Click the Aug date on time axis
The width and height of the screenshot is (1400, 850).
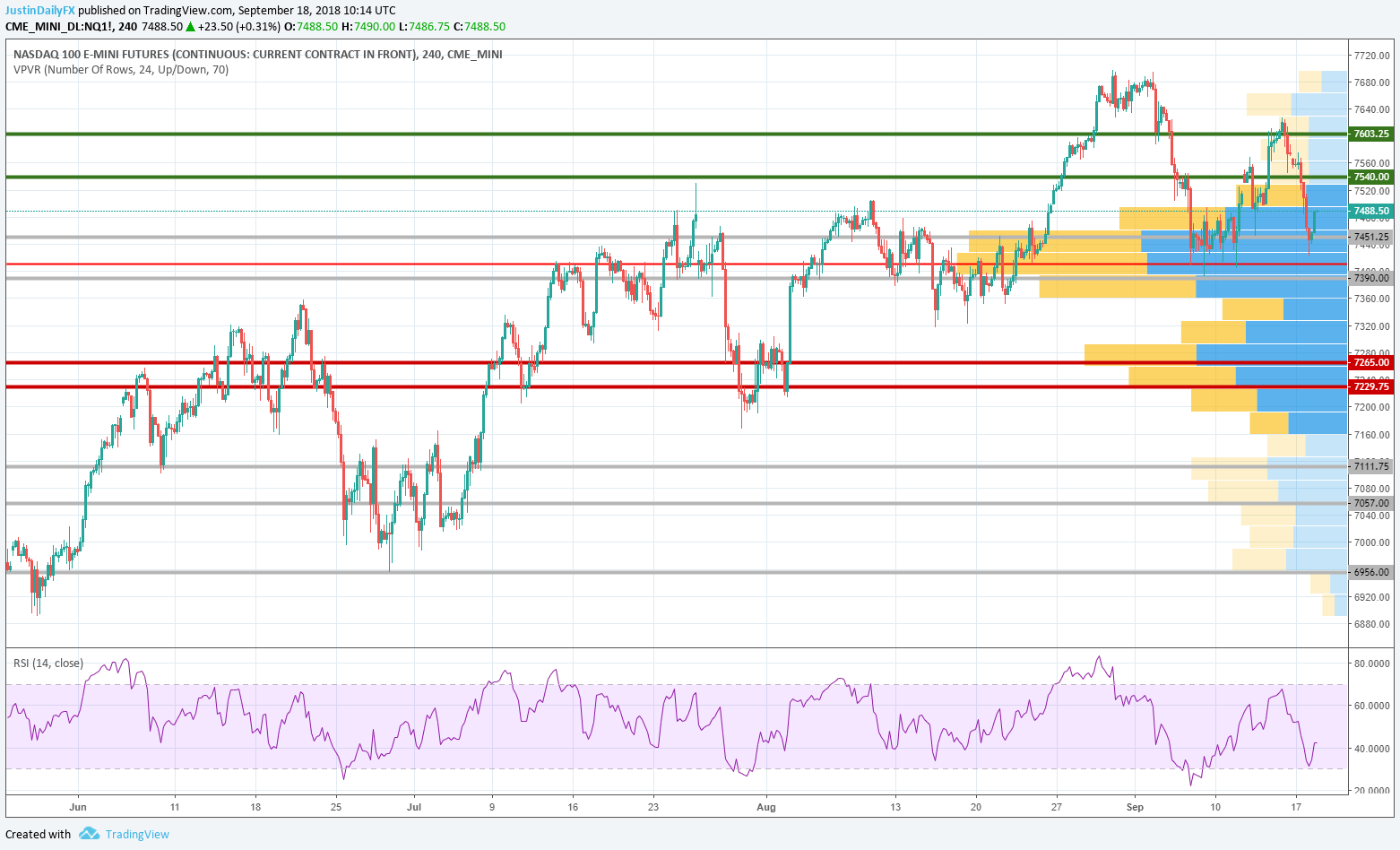[x=766, y=807]
